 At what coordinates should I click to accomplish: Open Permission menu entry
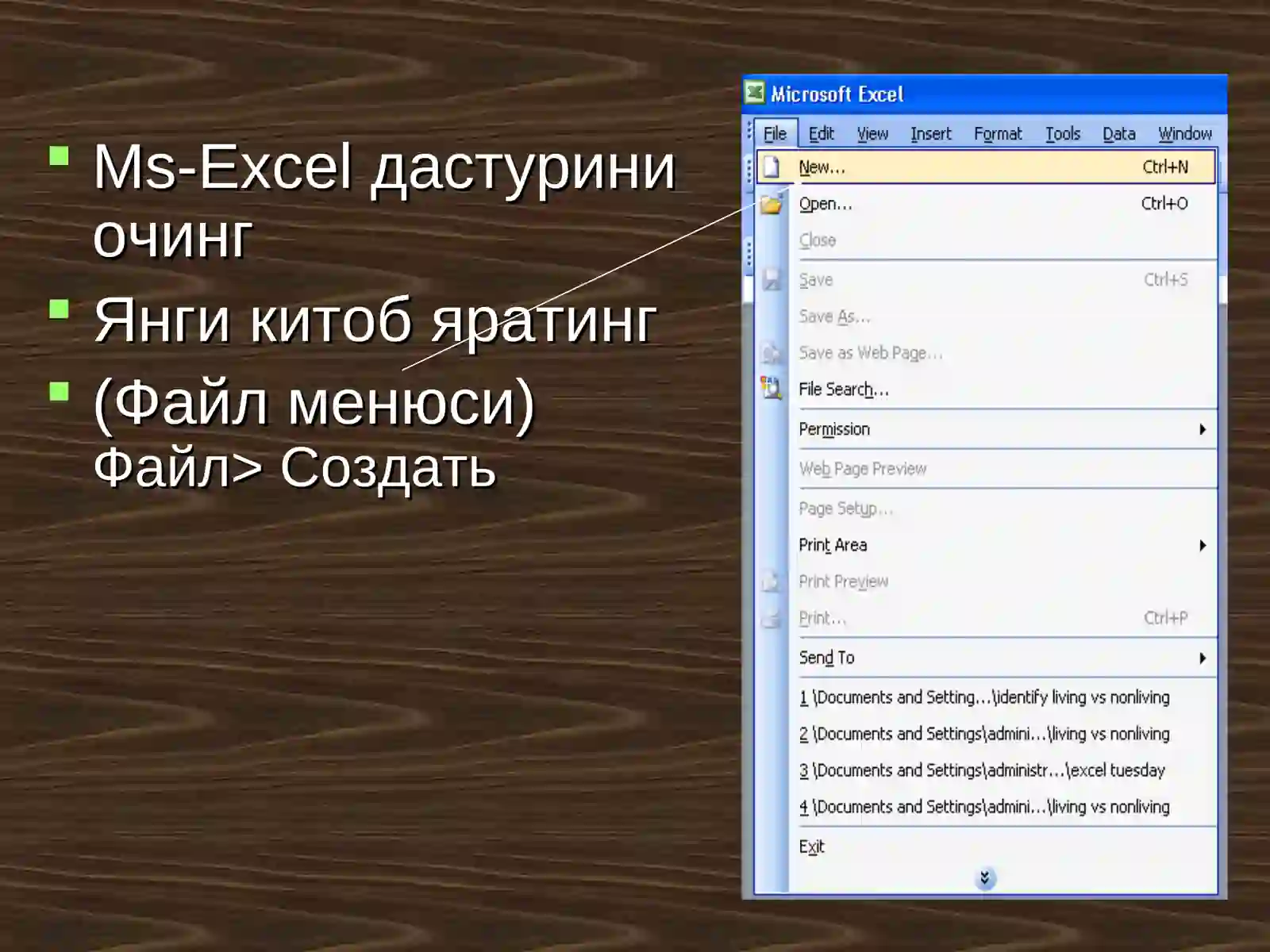pyautogui.click(x=986, y=429)
